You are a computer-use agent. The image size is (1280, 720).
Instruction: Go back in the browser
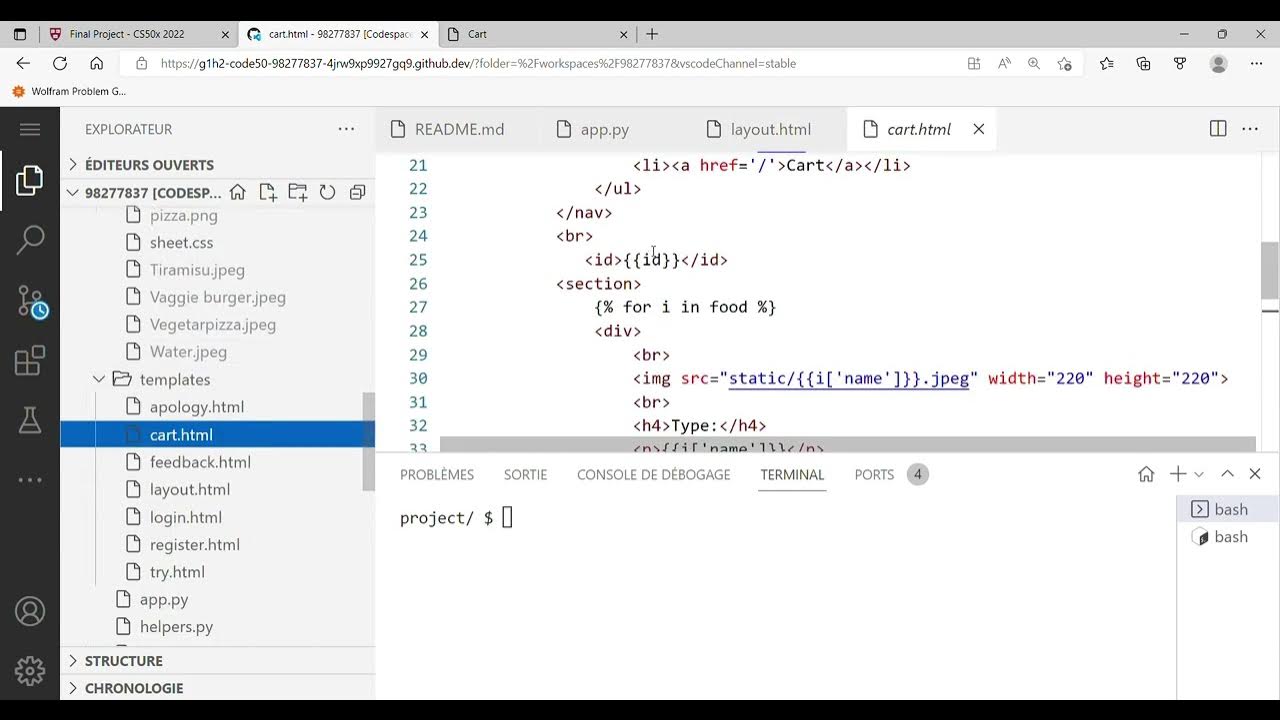[x=23, y=63]
